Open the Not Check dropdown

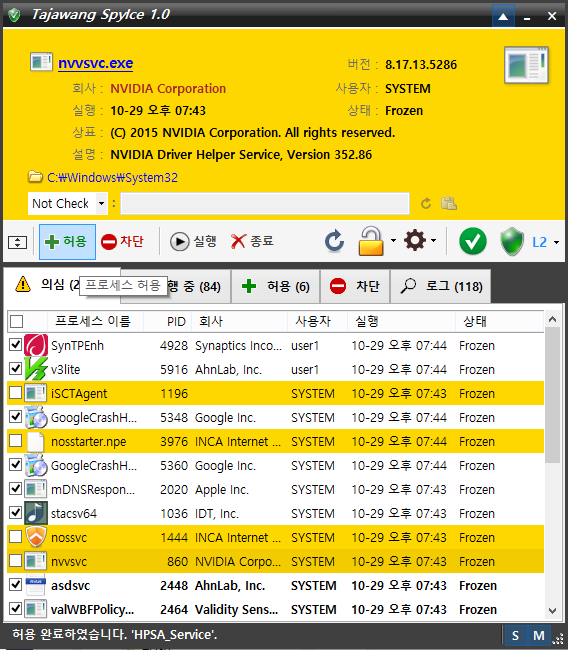(x=68, y=204)
